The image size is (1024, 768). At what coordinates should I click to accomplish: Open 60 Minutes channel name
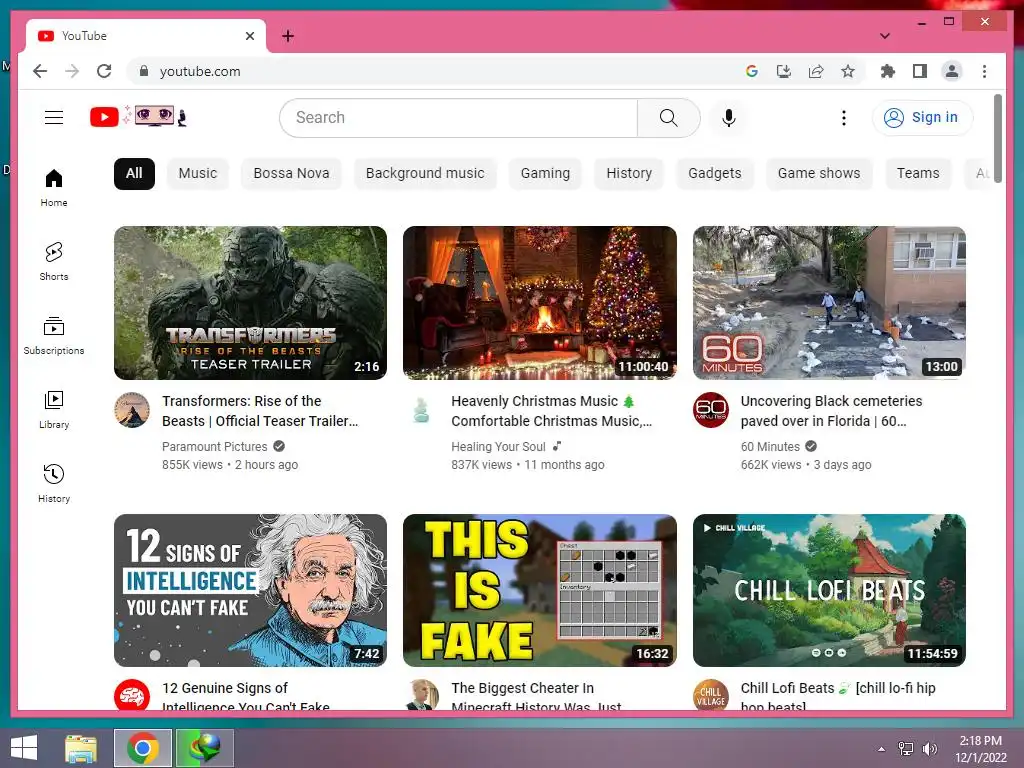(x=770, y=447)
